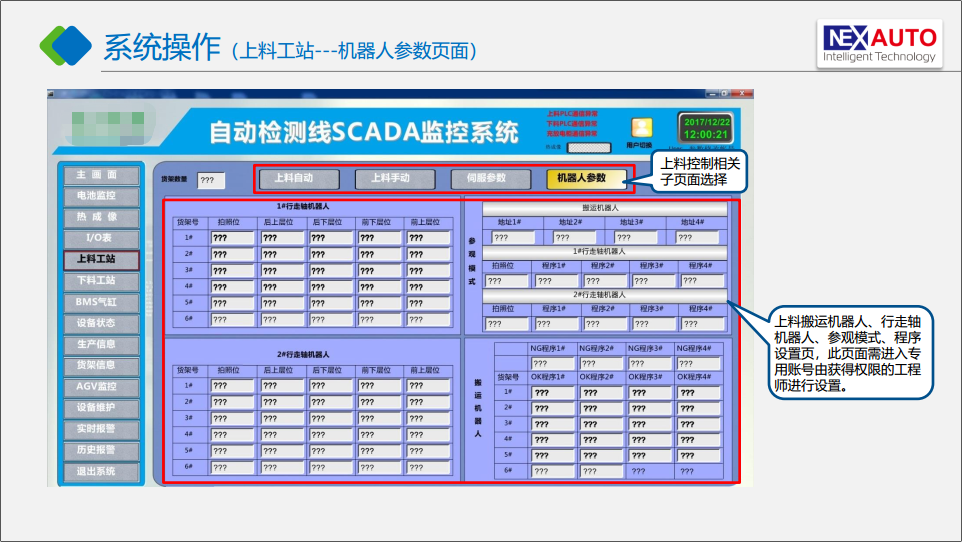
Task: Click 参观模式 2#行走轴机器人 拍照位 field
Action: tap(507, 323)
